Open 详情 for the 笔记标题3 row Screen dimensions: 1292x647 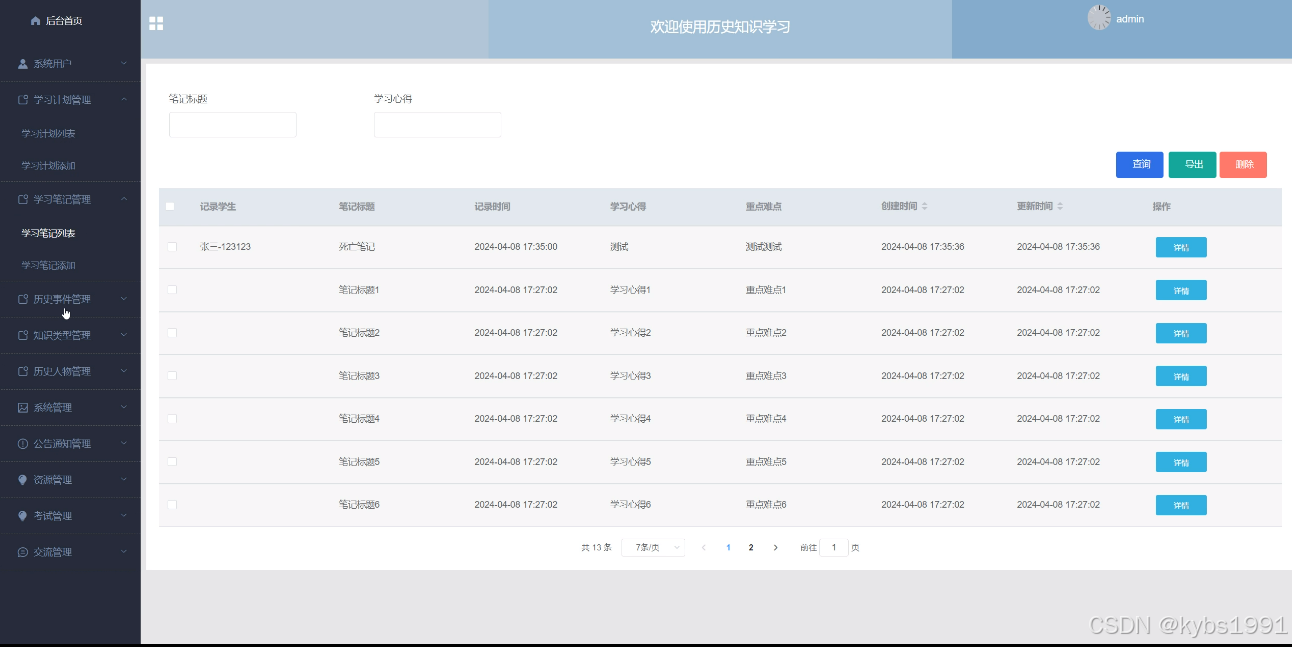[x=1181, y=376]
